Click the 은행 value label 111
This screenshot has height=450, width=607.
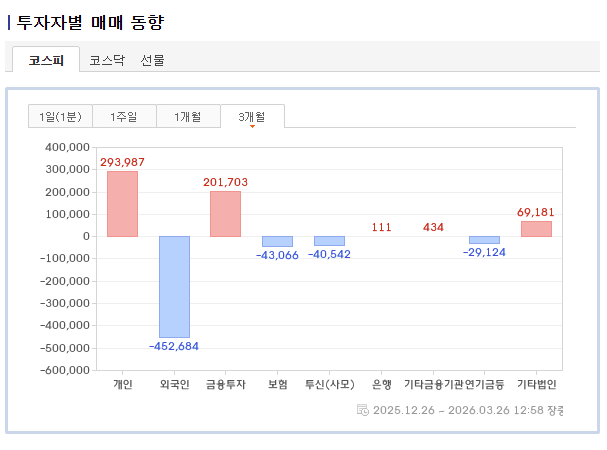pyautogui.click(x=381, y=227)
